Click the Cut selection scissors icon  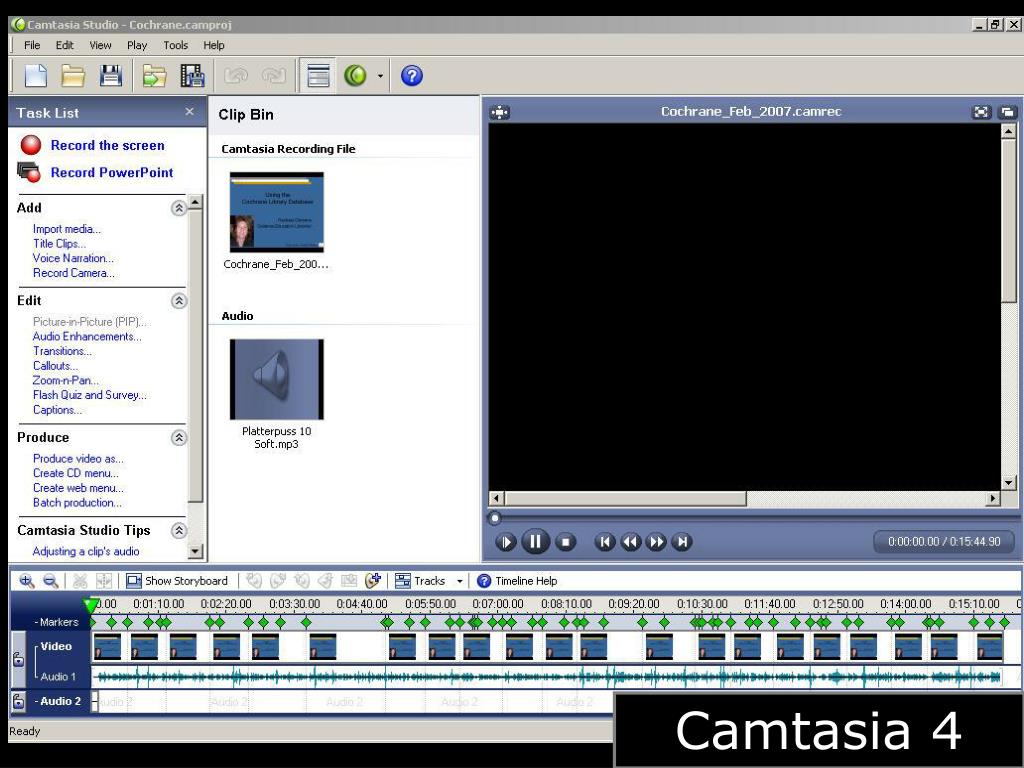click(x=80, y=581)
